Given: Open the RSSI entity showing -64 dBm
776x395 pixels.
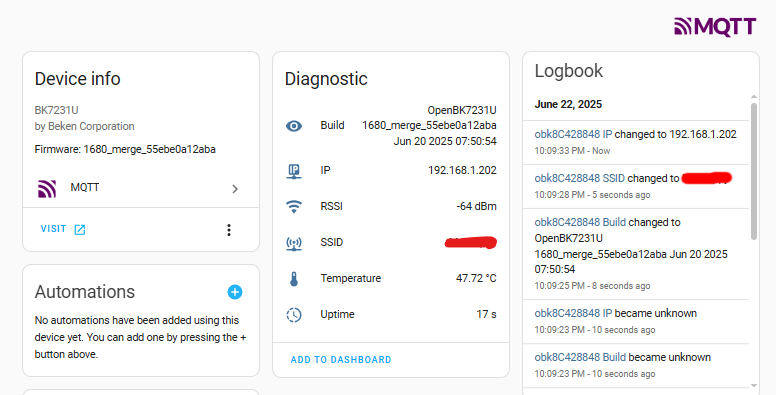Looking at the screenshot, I should [x=391, y=206].
